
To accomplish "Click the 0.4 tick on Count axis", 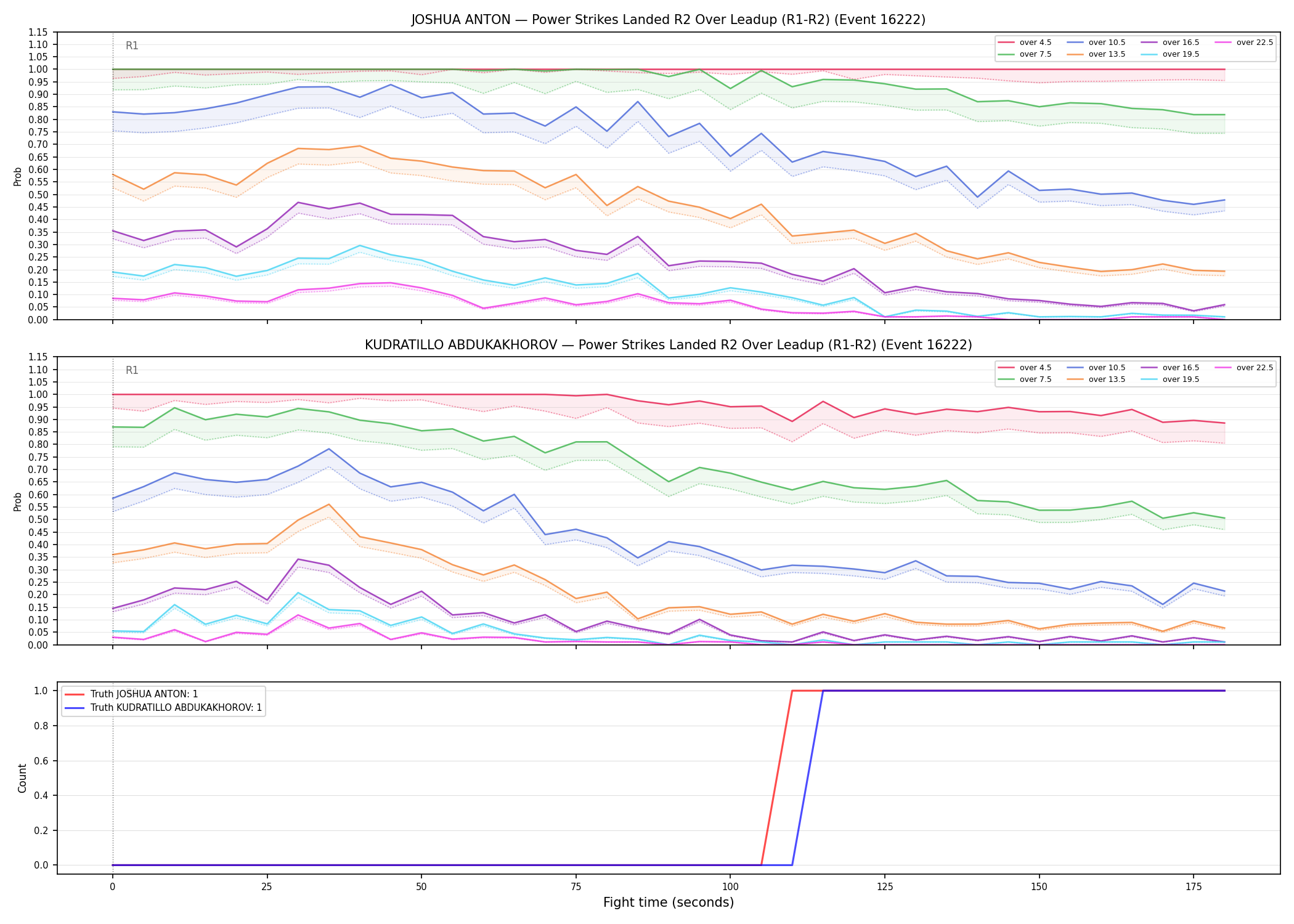I will point(42,795).
